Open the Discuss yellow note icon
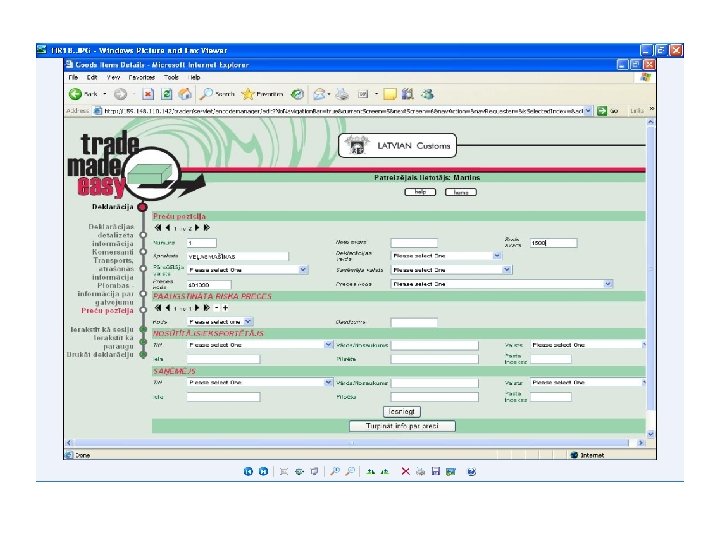Image resolution: width=720 pixels, height=540 pixels. click(x=389, y=94)
